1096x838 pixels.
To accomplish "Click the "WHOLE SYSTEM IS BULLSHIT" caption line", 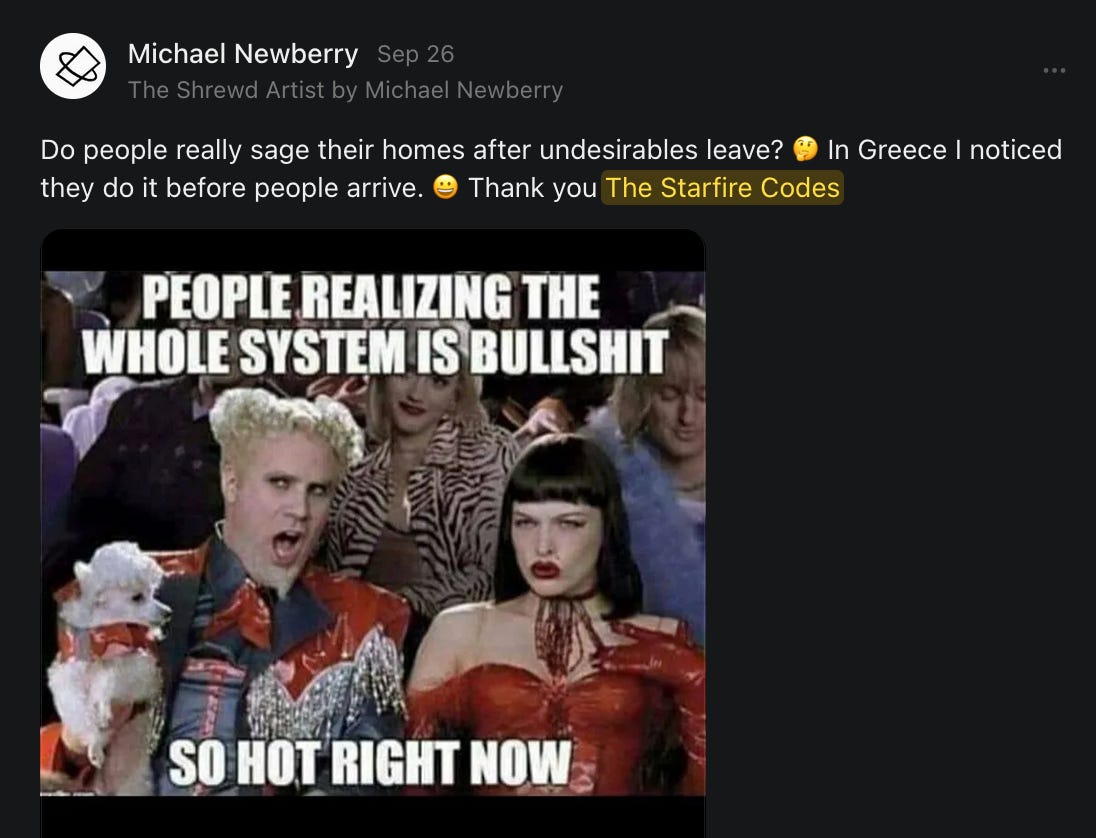I will point(375,352).
